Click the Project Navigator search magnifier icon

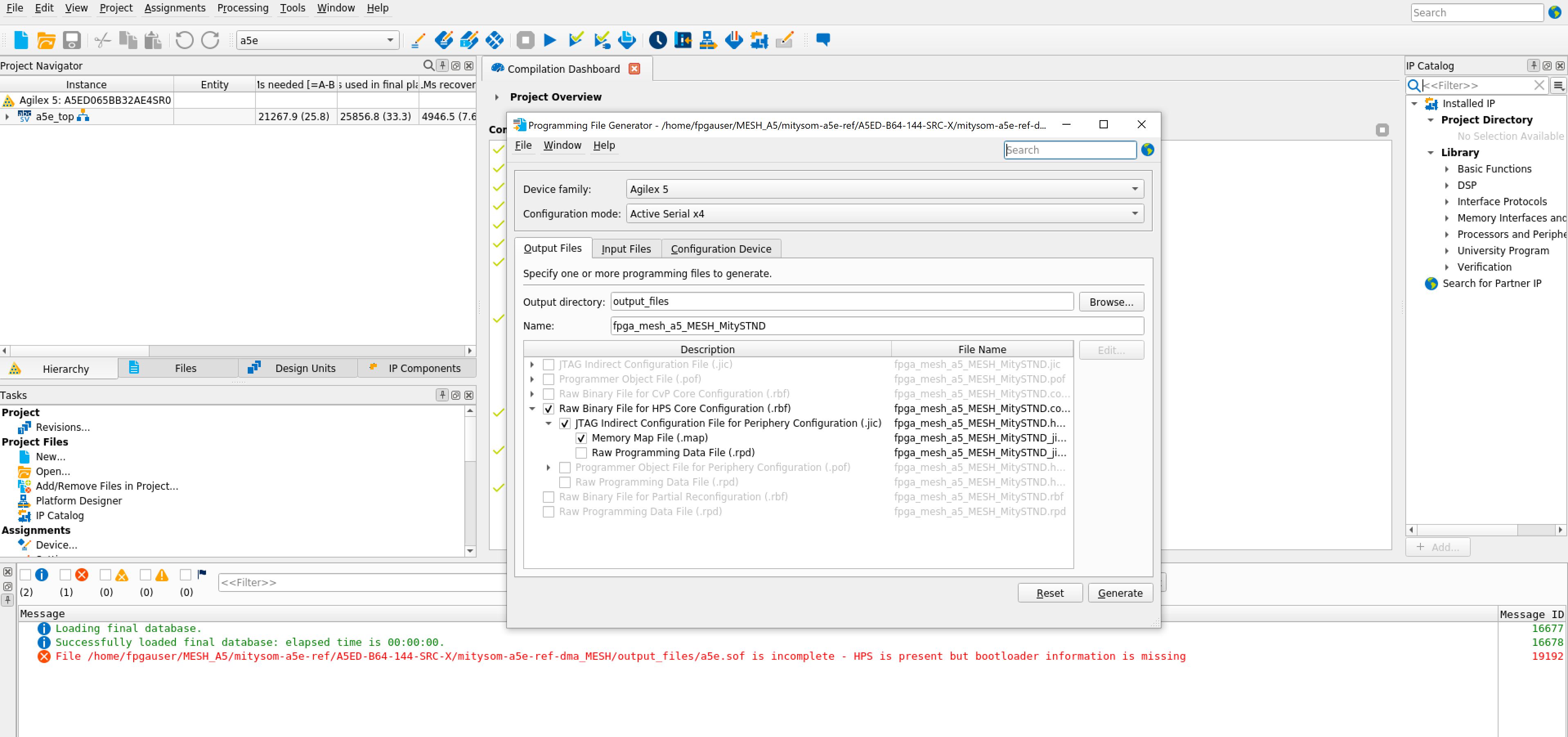click(428, 65)
